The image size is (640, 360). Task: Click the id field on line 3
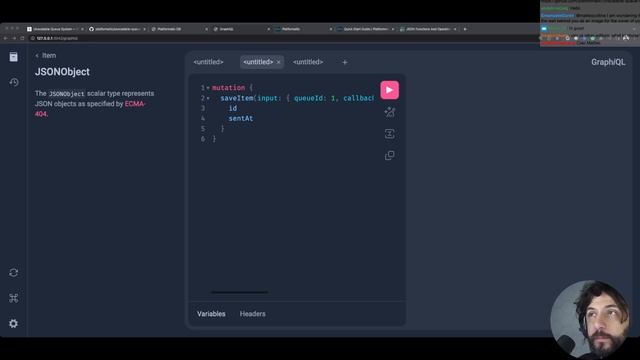pos(233,108)
